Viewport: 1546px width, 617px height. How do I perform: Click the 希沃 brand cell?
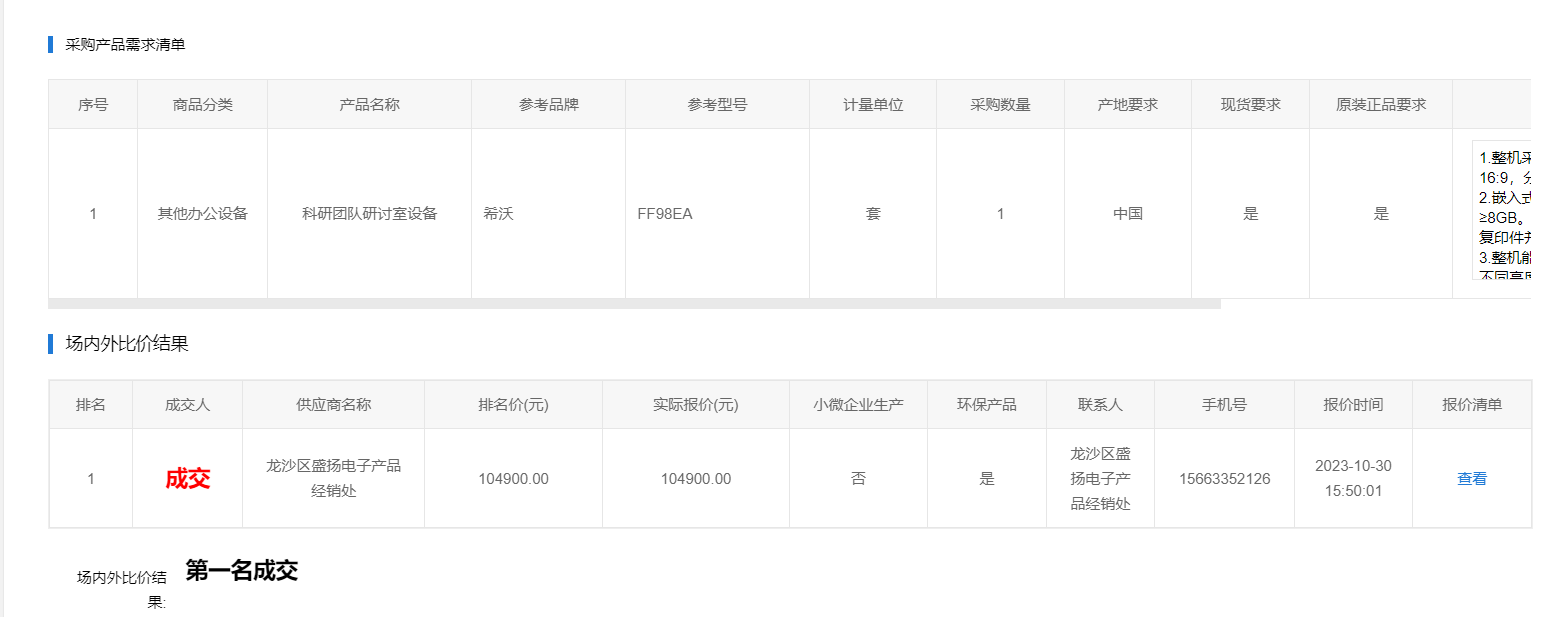point(498,214)
